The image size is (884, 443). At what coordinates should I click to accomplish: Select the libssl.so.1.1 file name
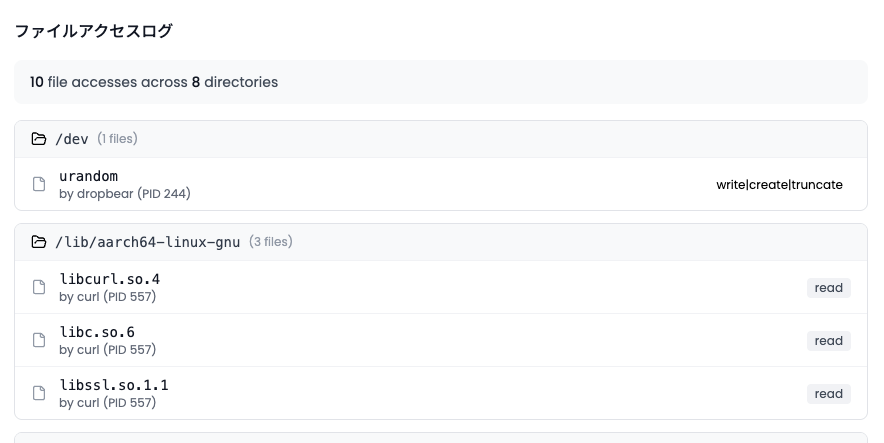(114, 385)
